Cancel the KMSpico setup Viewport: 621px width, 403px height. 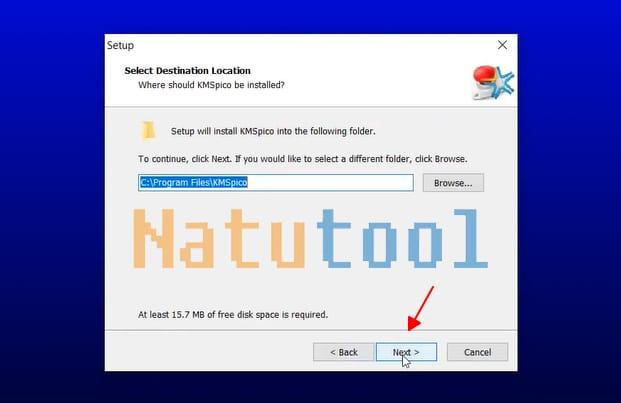pos(477,352)
